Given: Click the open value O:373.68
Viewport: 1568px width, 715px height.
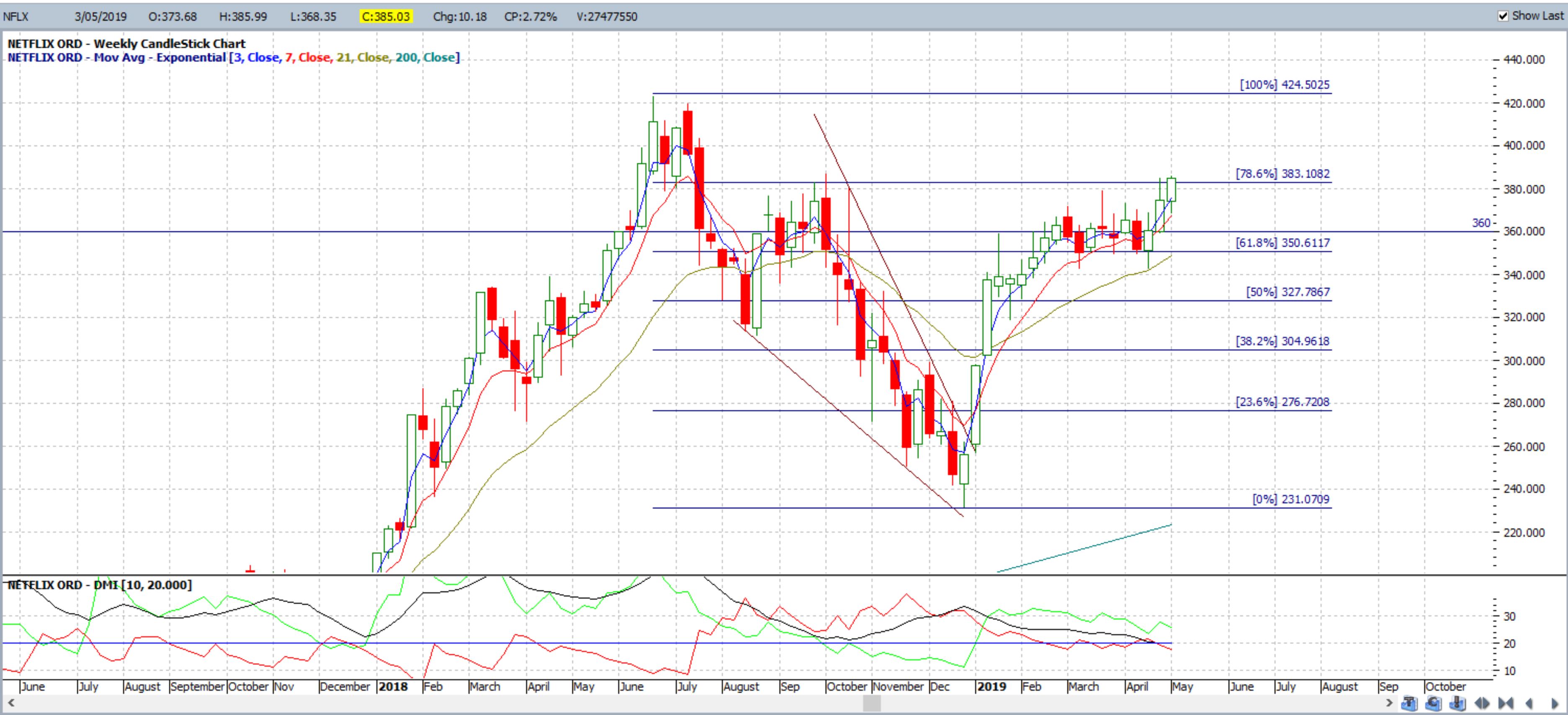Looking at the screenshot, I should click(173, 16).
